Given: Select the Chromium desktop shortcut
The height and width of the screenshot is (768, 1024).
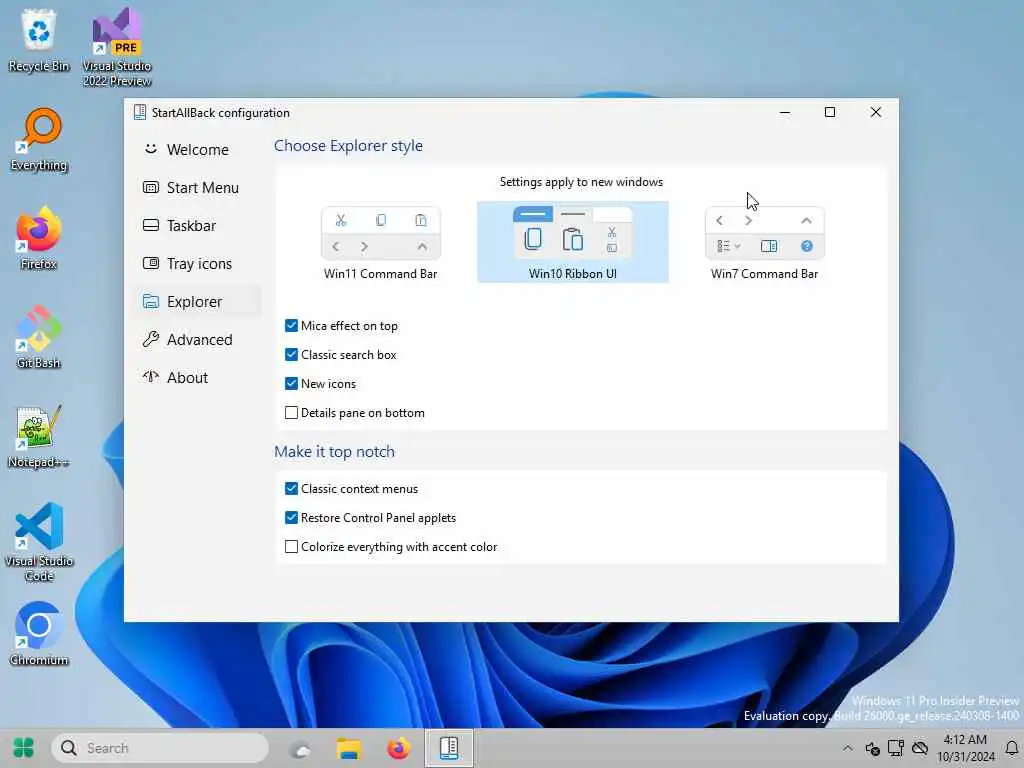Looking at the screenshot, I should (x=39, y=634).
